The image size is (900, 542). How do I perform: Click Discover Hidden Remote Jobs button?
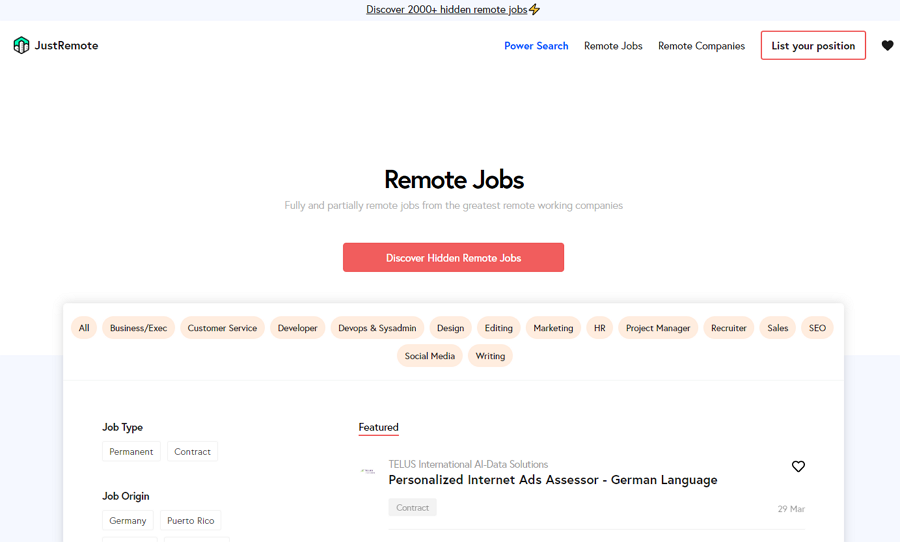click(x=453, y=257)
